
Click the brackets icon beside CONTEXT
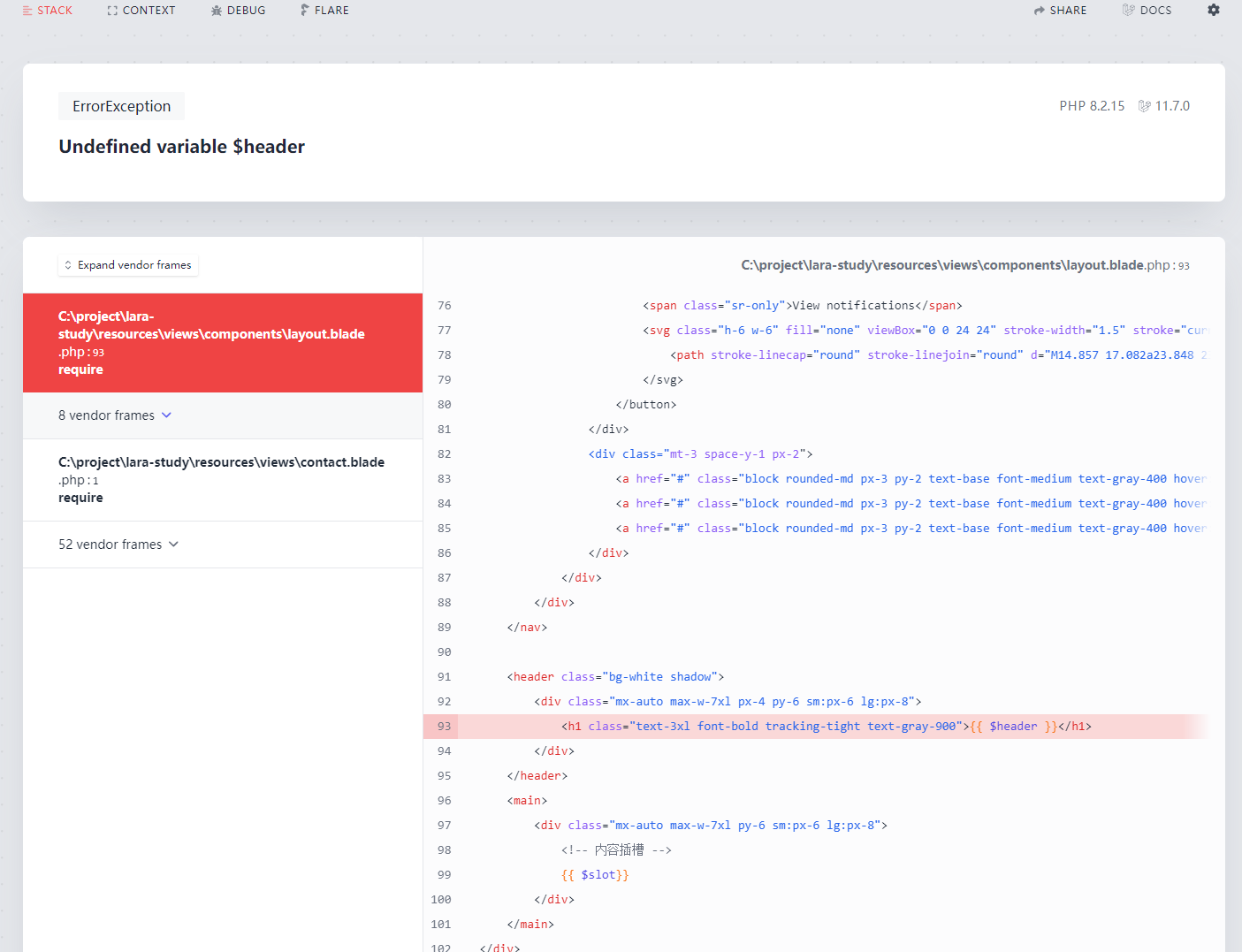pos(112,11)
